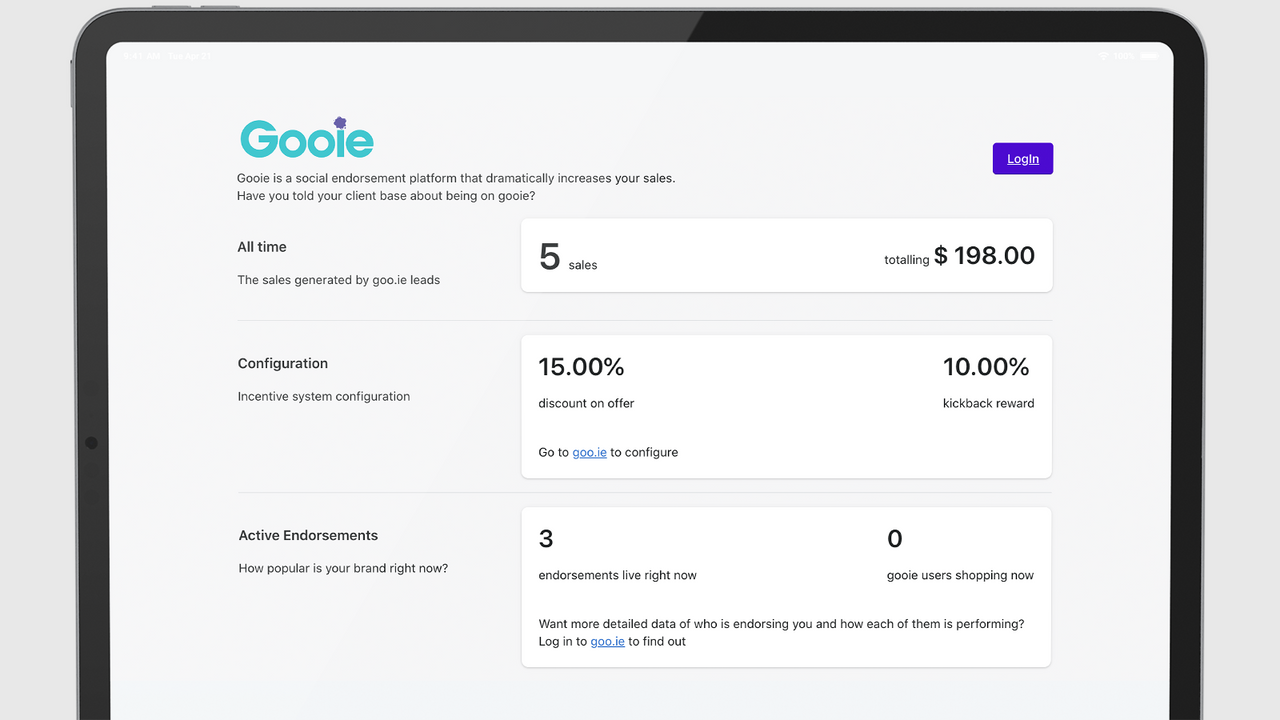Click the 15.00% discount on offer value
Image resolution: width=1280 pixels, height=720 pixels.
coord(581,367)
